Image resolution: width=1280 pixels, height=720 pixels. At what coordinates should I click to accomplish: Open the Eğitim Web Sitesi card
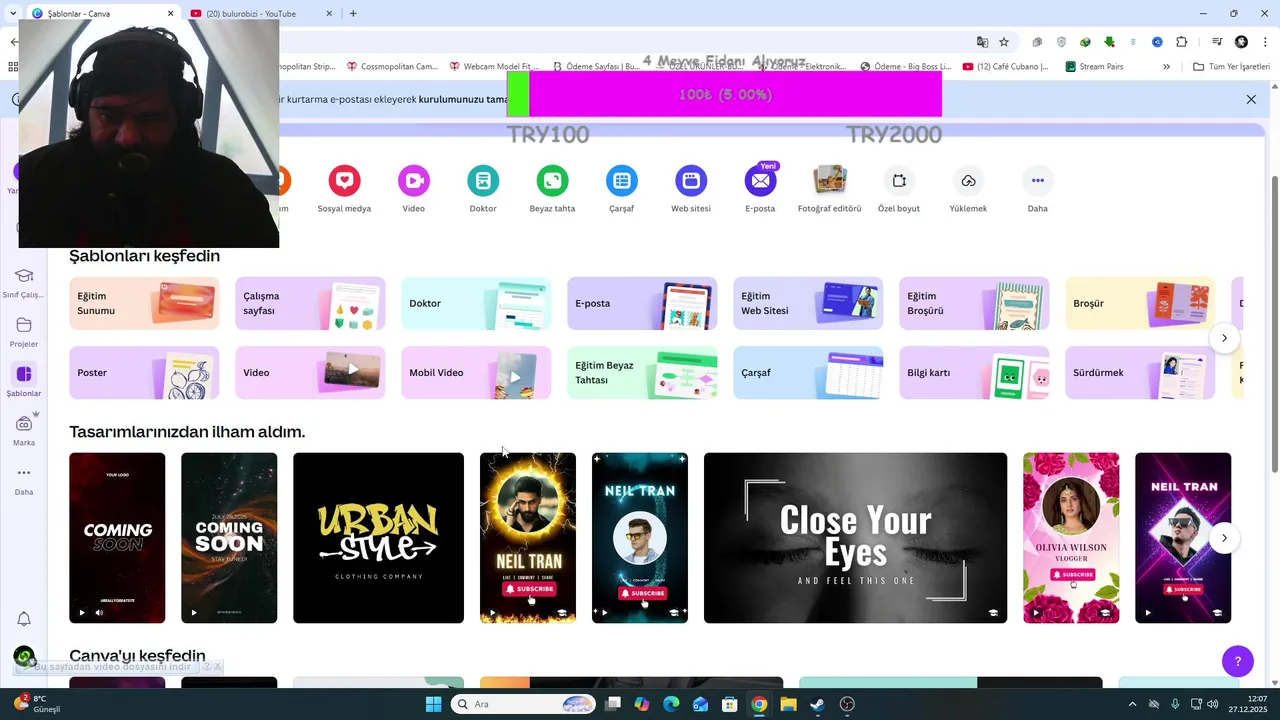tap(808, 303)
